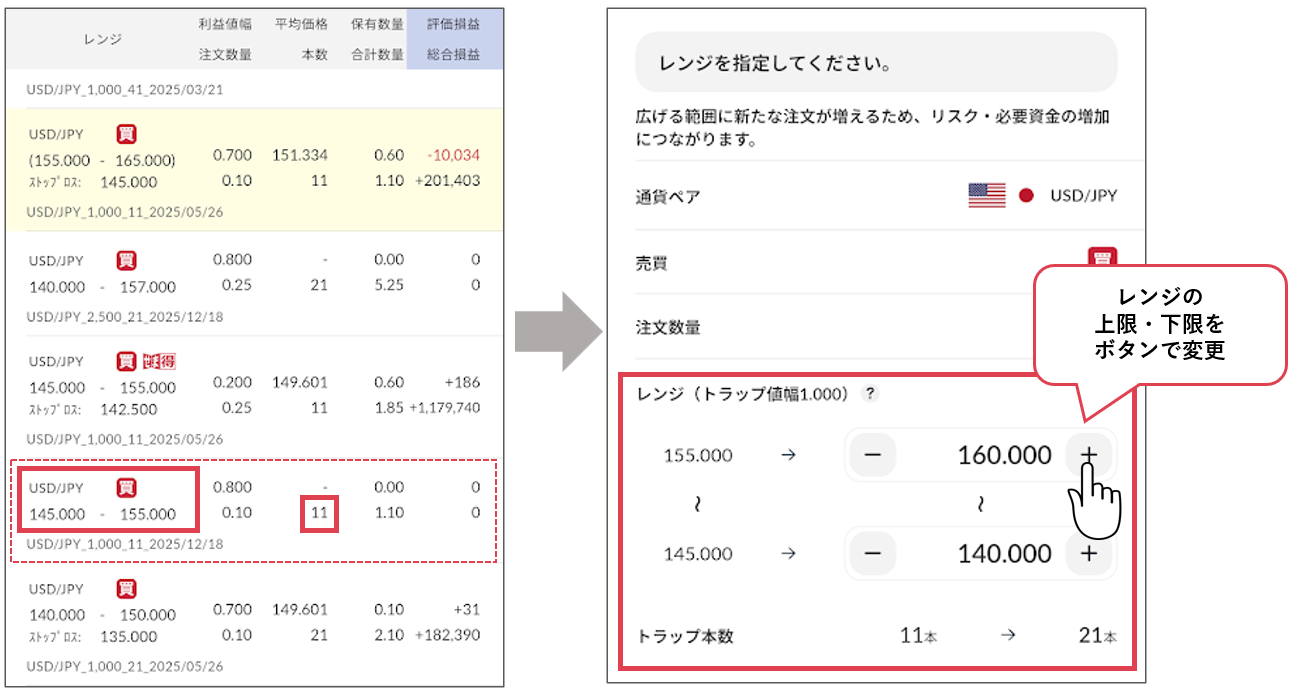Select the レンジ column header

[x=102, y=39]
